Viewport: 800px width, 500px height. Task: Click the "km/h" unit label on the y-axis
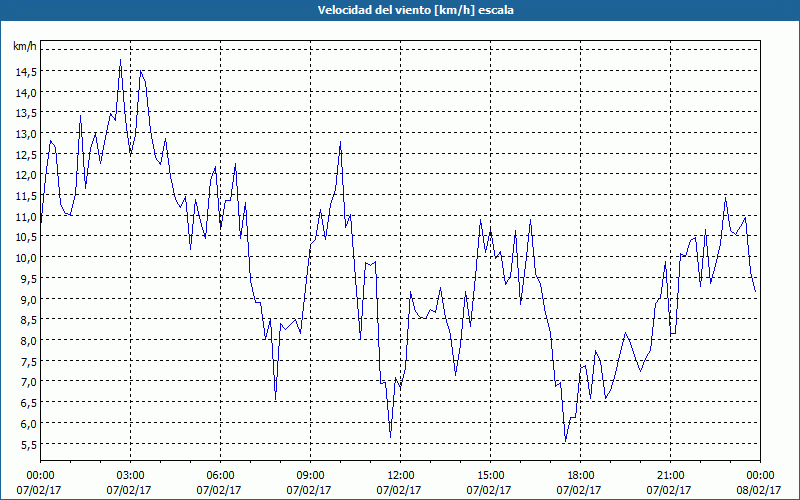pyautogui.click(x=25, y=47)
